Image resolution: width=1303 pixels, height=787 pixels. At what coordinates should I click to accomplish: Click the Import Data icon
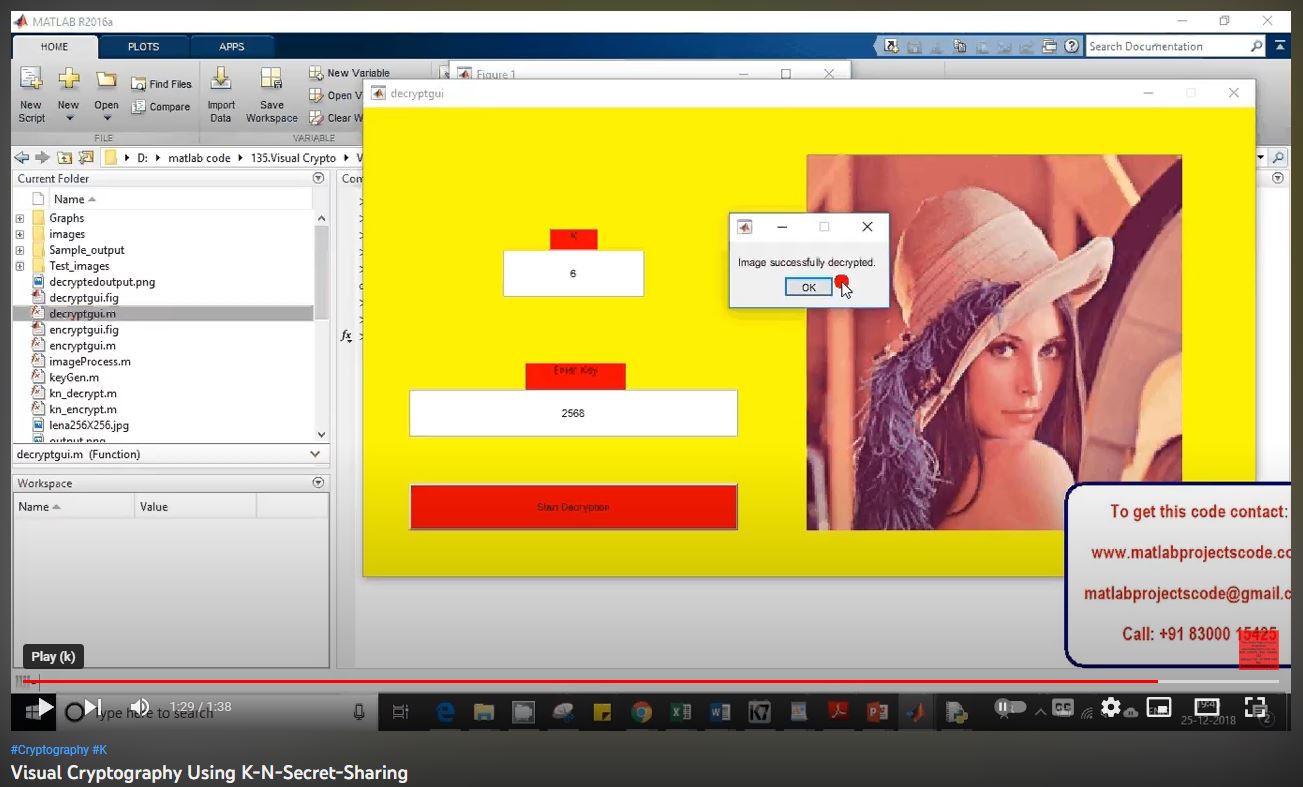point(221,82)
